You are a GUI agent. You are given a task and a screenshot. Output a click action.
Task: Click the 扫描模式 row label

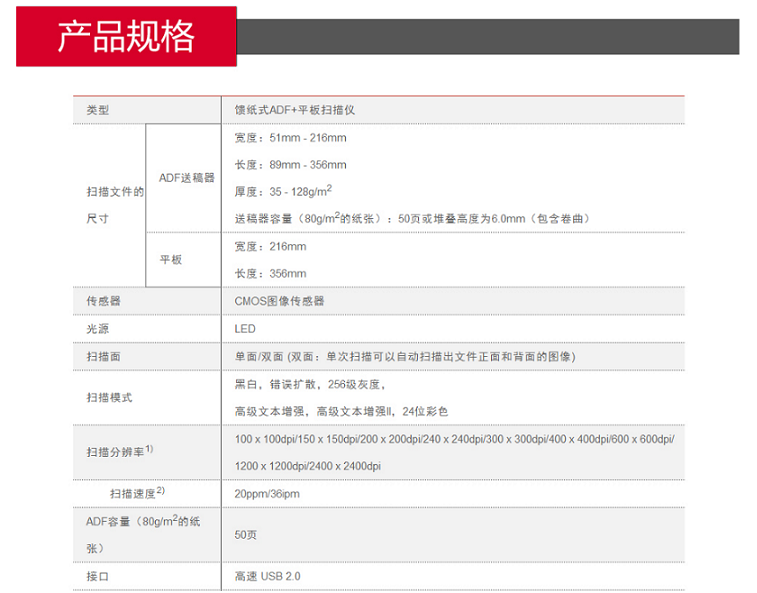109,398
